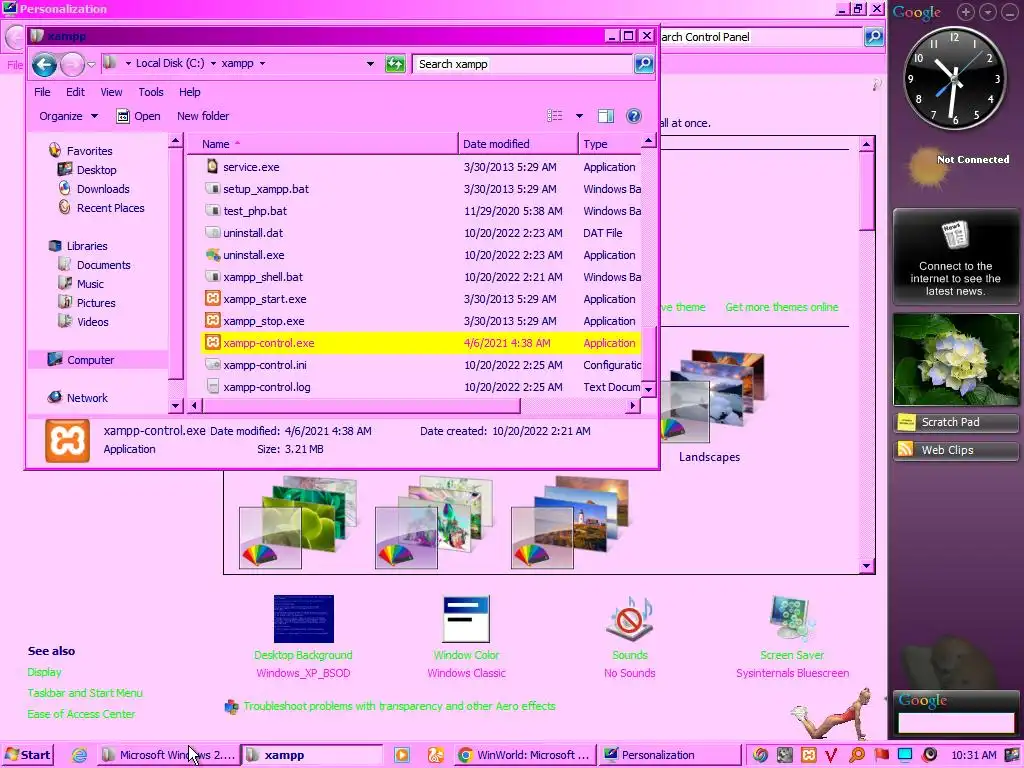Click Troubleshoot transparency and Aero effects link
Image resolution: width=1024 pixels, height=768 pixels.
tap(399, 706)
